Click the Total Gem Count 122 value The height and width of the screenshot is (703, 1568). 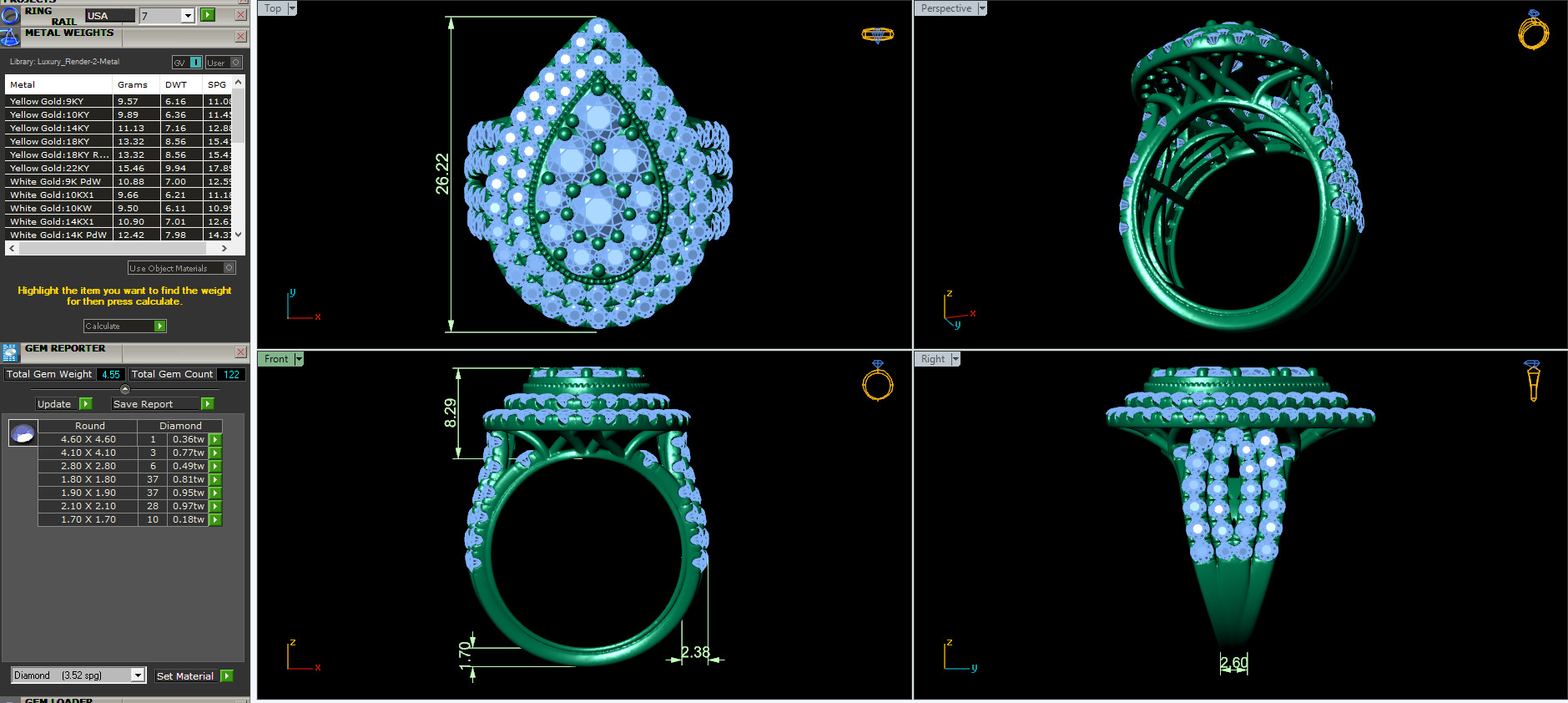click(231, 375)
